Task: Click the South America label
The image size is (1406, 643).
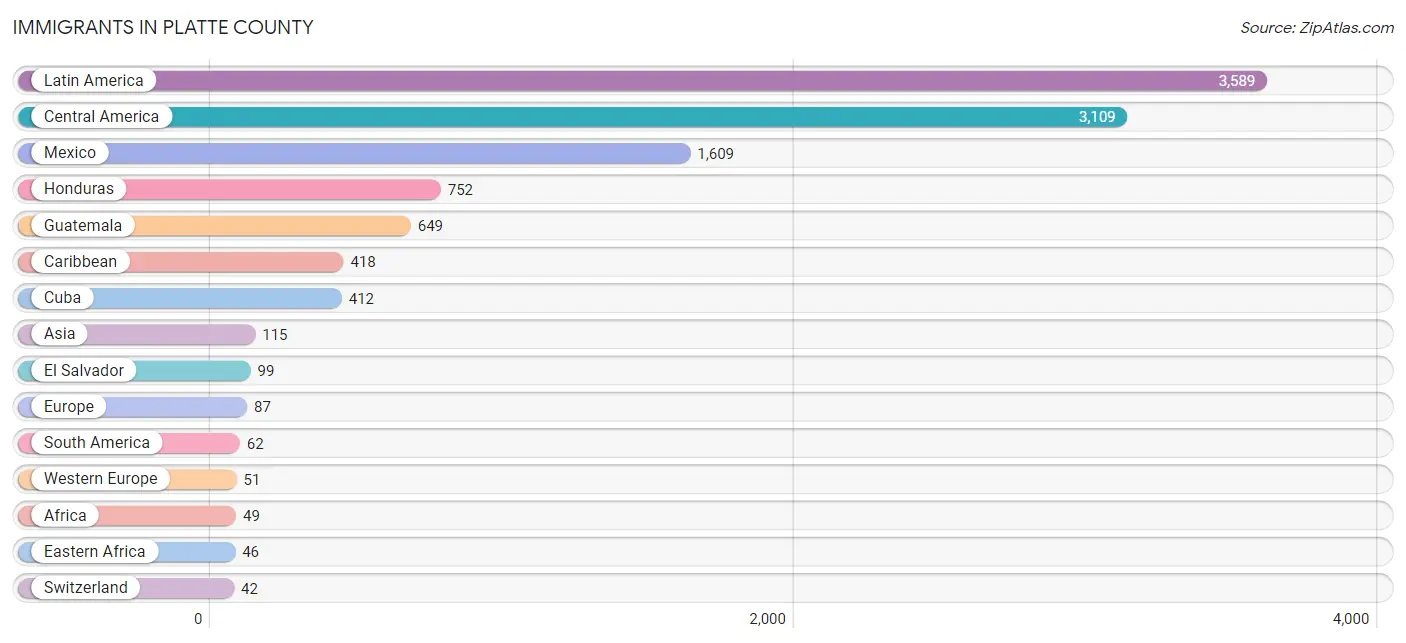Action: pyautogui.click(x=96, y=443)
